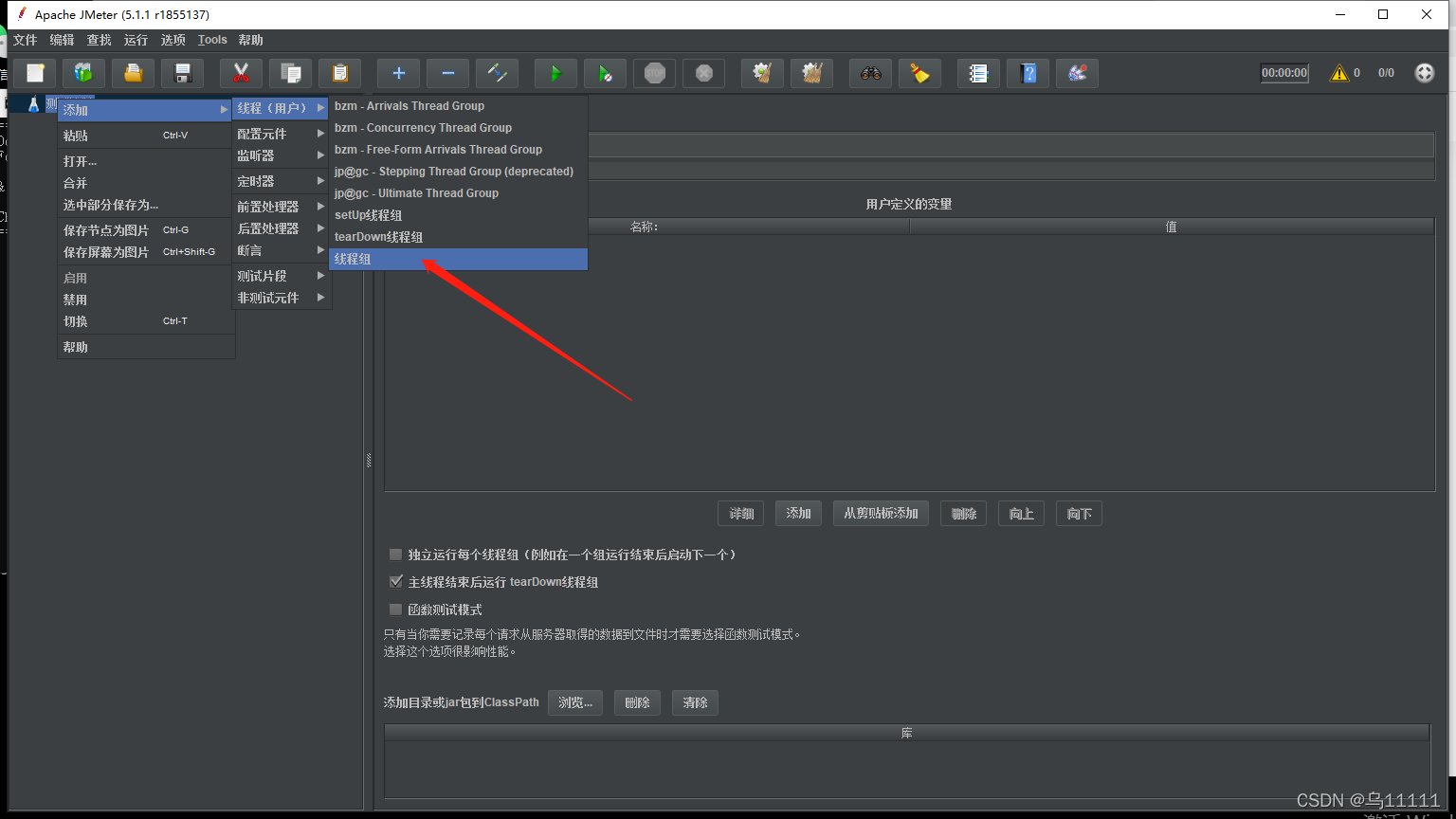This screenshot has width=1456, height=819.
Task: Click the 添加 button below variables table
Action: click(798, 514)
